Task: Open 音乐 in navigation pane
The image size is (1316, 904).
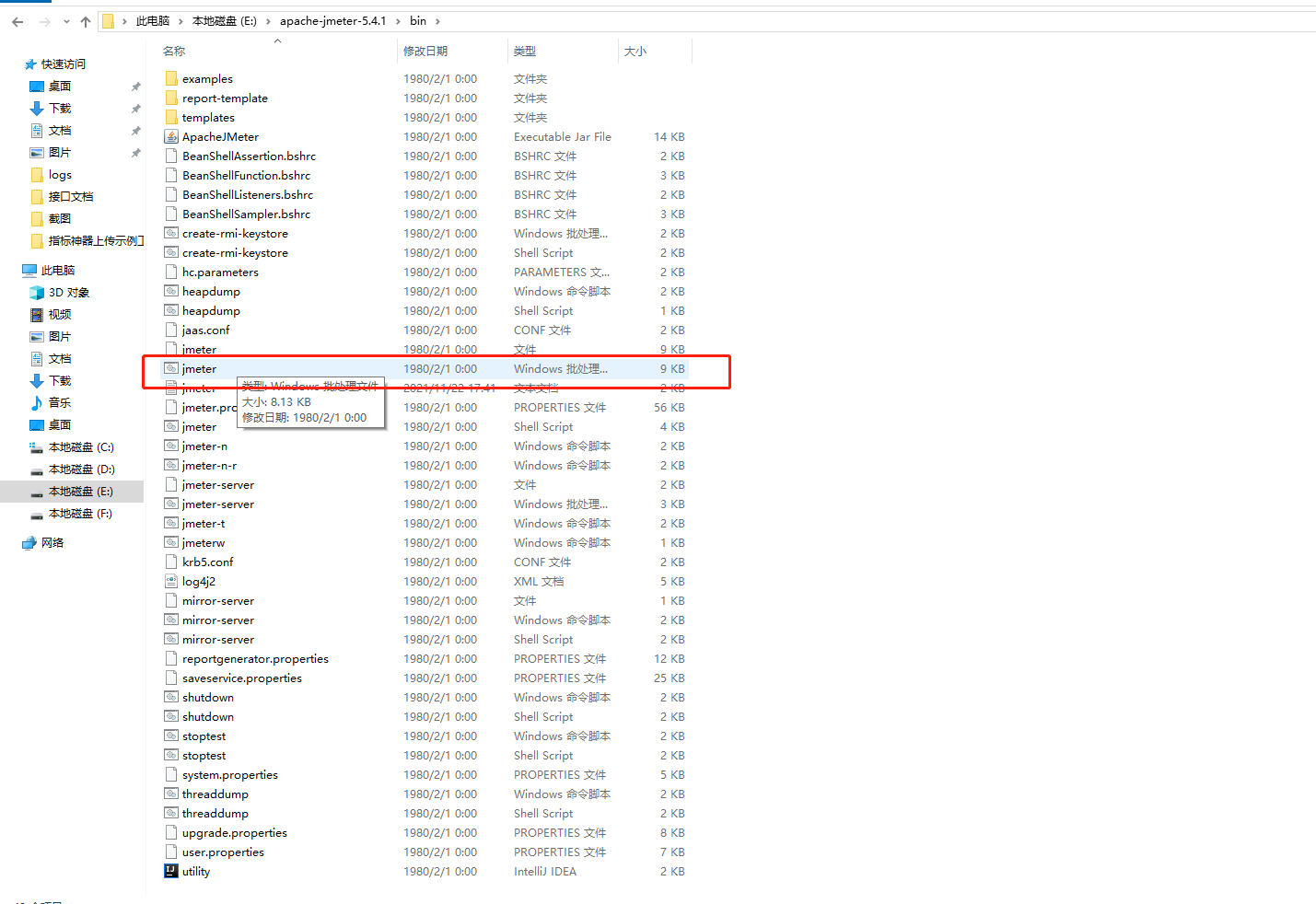Action: [x=60, y=403]
